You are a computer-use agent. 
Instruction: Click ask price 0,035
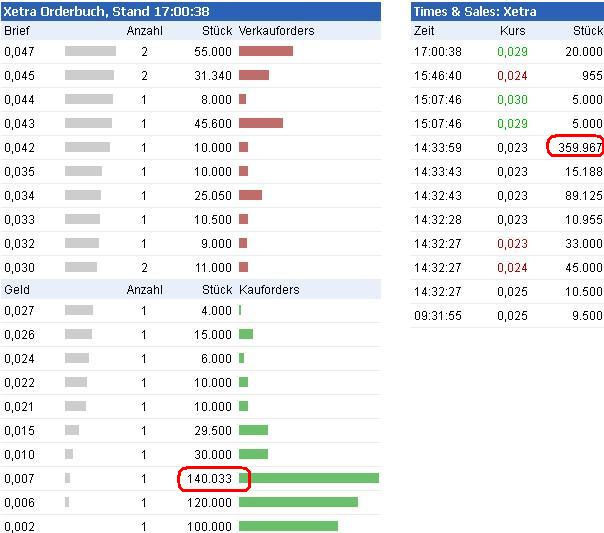(x=19, y=171)
